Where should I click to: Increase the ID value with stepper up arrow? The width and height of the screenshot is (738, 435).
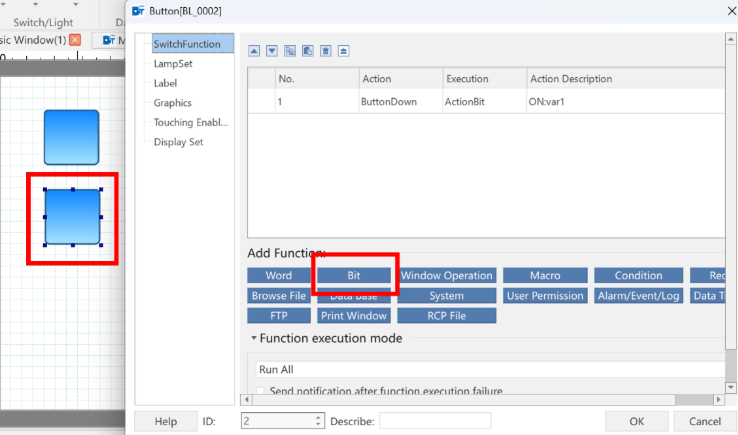point(319,417)
